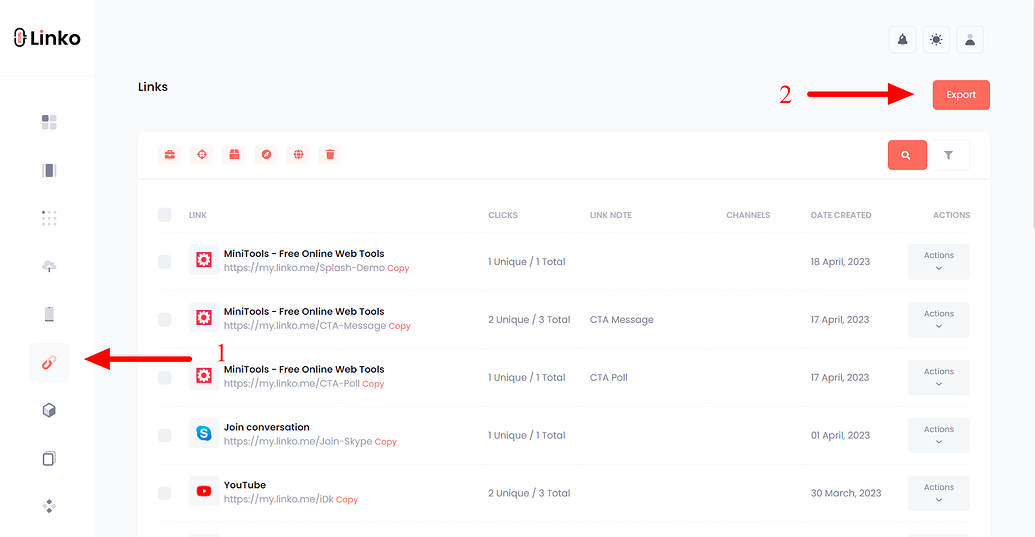Check the box for the Join-Skype link row
This screenshot has height=537, width=1035.
coord(165,435)
